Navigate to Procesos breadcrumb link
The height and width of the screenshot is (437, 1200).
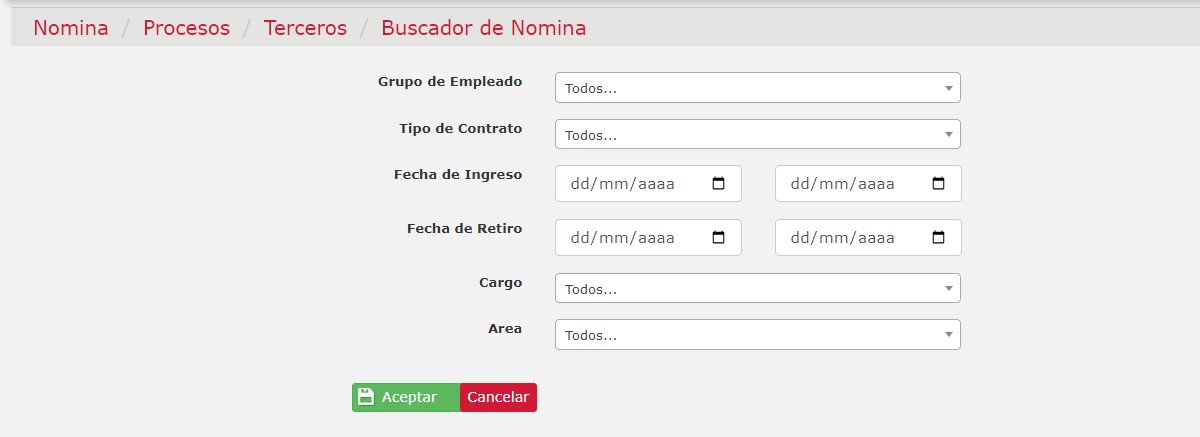[186, 28]
